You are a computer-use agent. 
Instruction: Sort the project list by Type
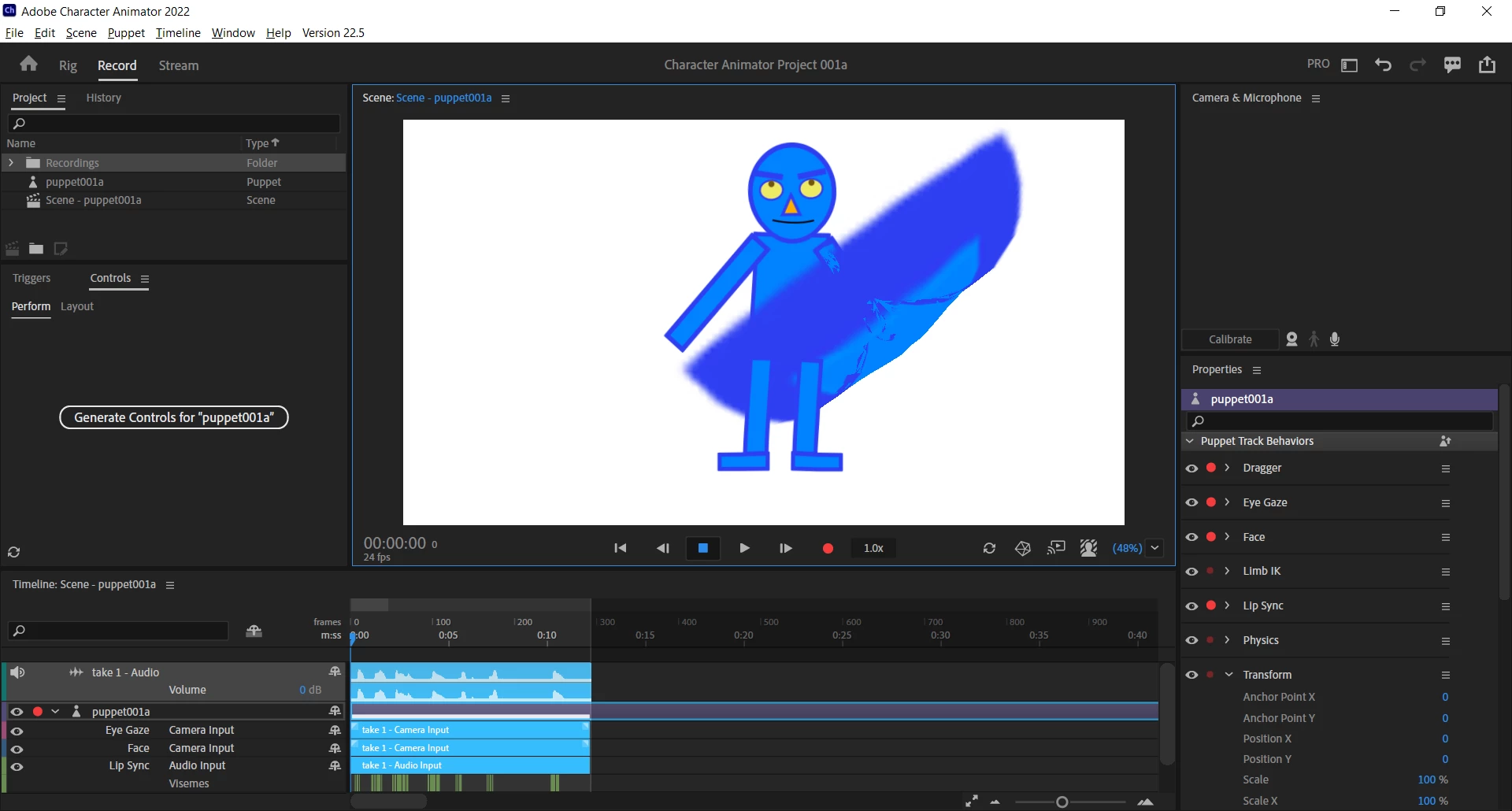pos(262,143)
